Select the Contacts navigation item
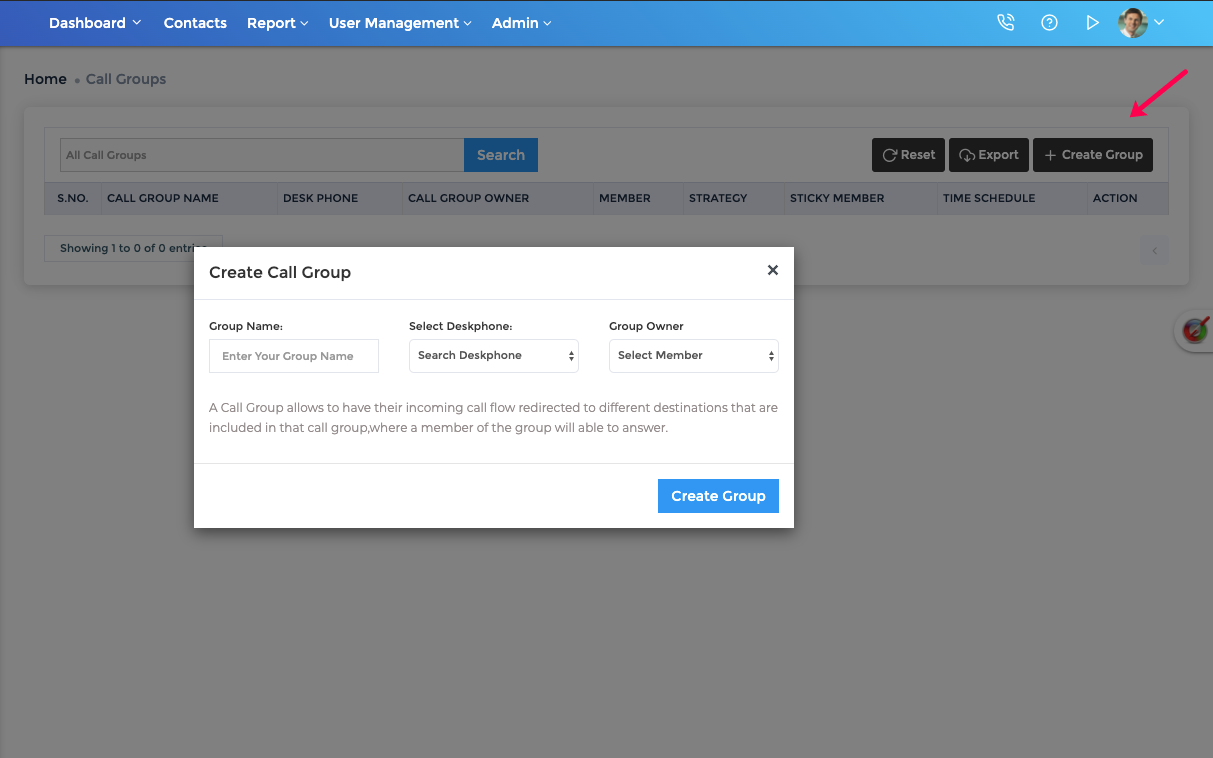1213x758 pixels. (195, 22)
